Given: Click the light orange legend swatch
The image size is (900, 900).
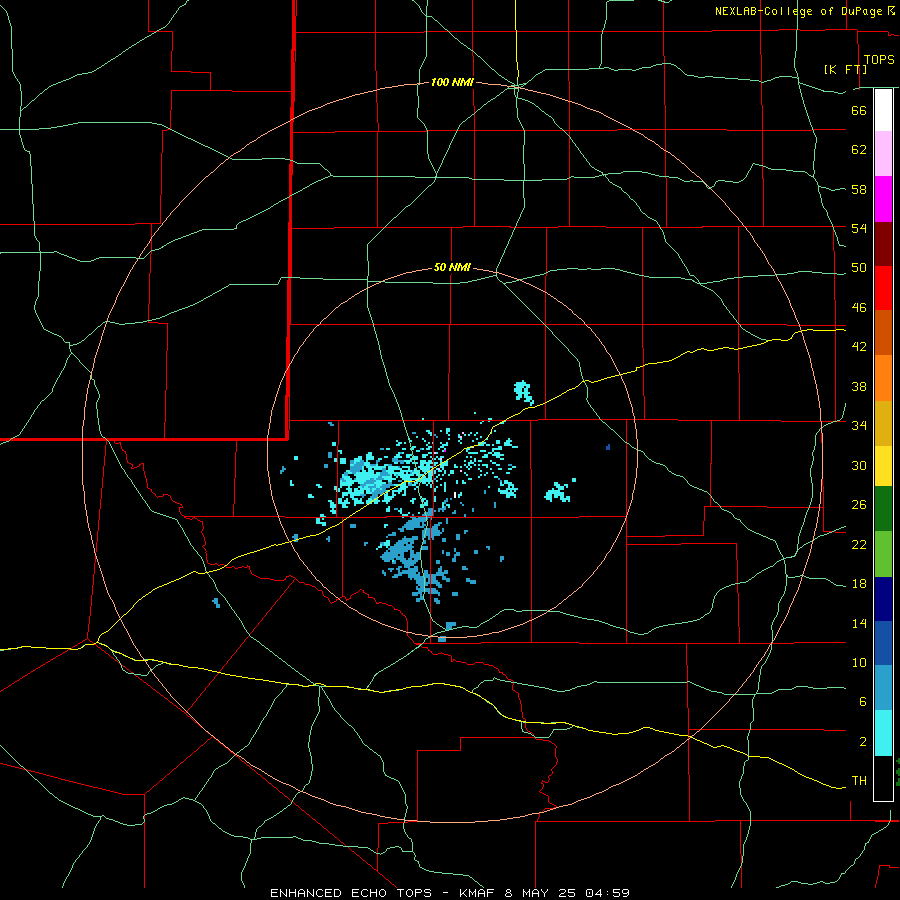Looking at the screenshot, I should click(883, 378).
